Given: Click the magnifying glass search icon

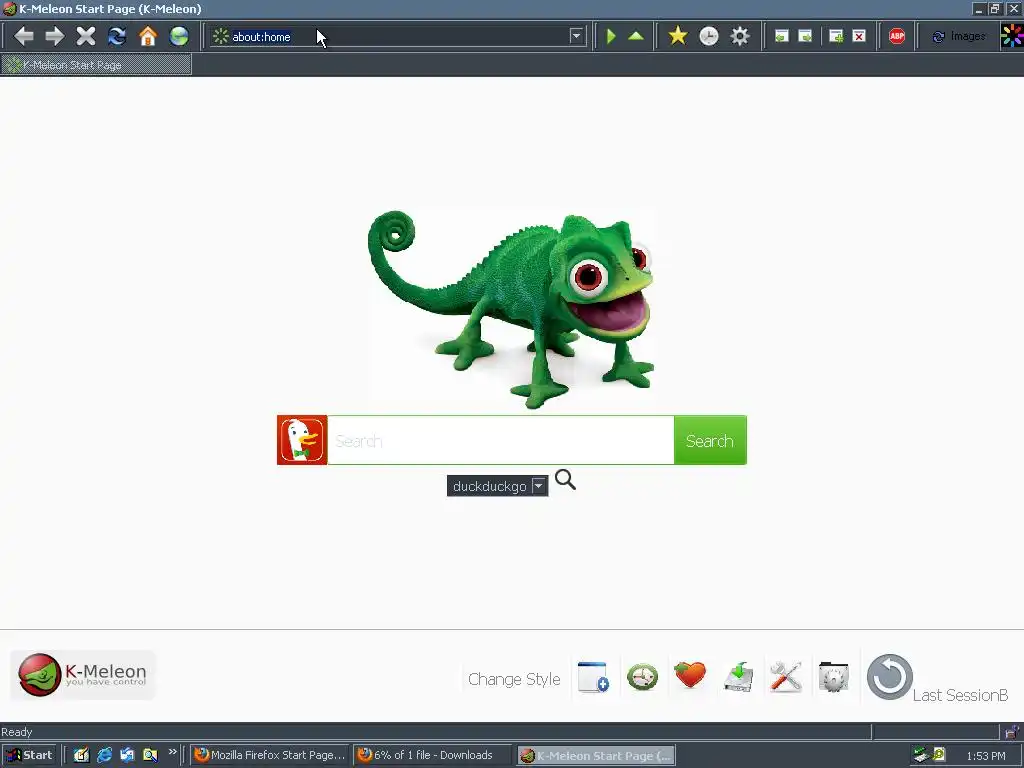Looking at the screenshot, I should pyautogui.click(x=566, y=480).
